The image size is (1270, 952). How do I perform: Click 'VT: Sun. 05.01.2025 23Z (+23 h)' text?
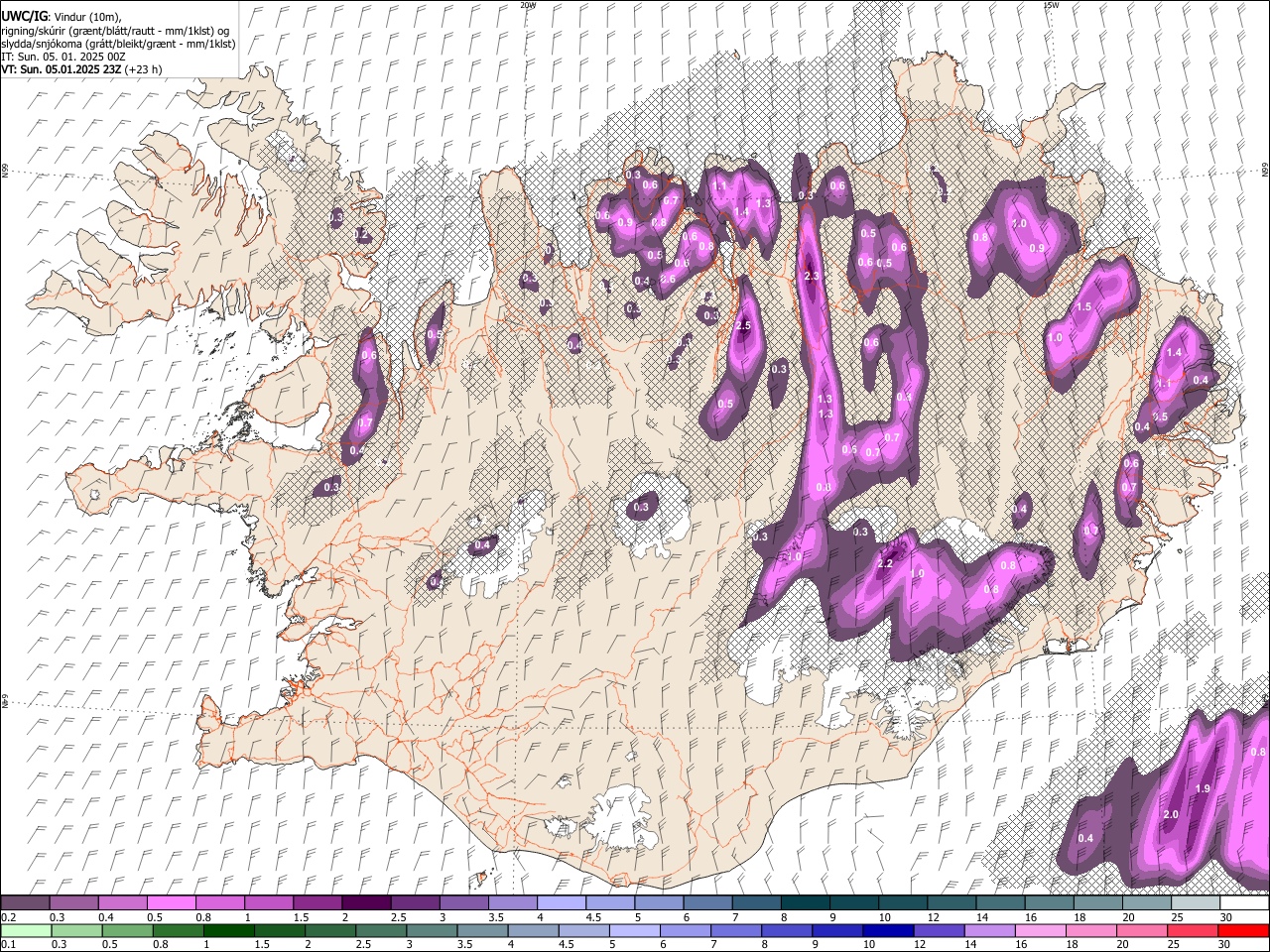tap(81, 69)
